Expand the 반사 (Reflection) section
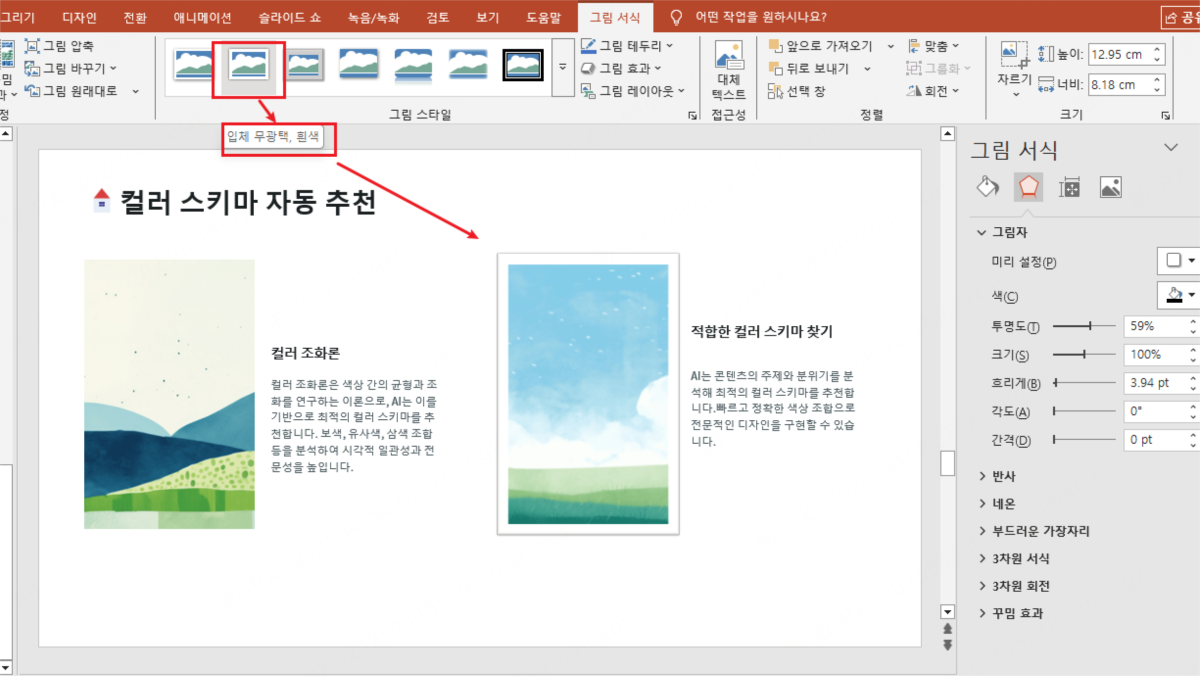1200x676 pixels. pos(1001,477)
